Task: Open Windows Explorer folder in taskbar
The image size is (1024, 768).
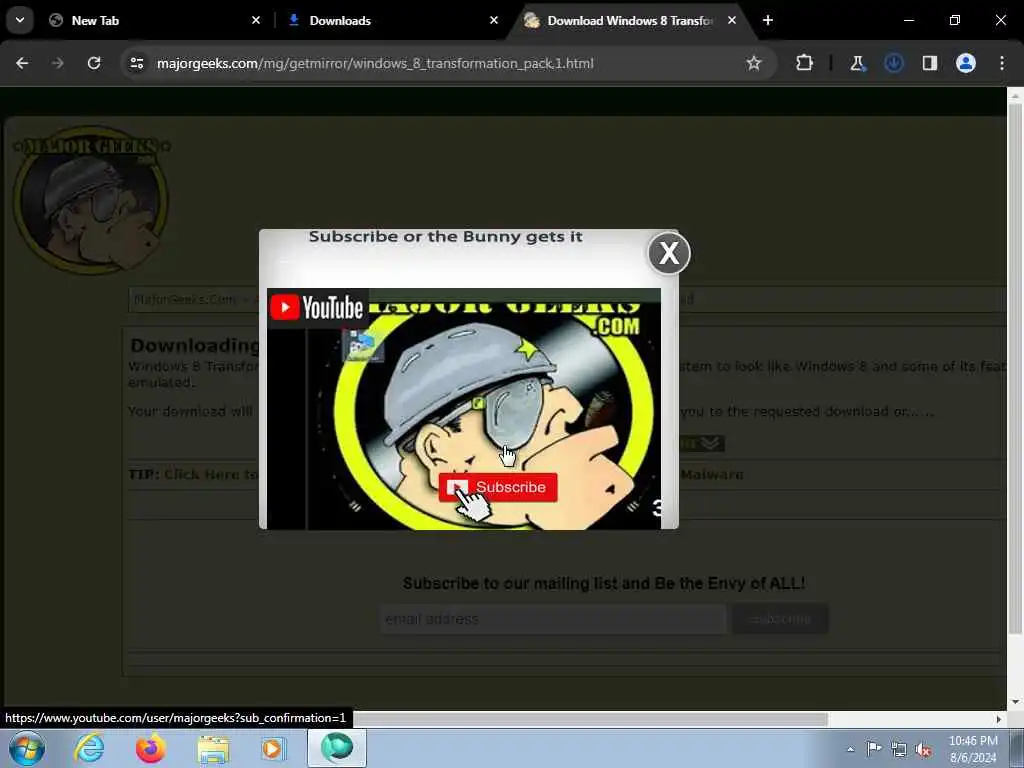Action: [x=213, y=748]
